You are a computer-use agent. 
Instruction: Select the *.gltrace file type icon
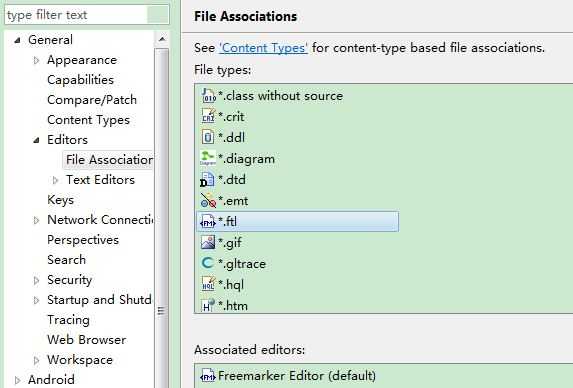coord(208,263)
